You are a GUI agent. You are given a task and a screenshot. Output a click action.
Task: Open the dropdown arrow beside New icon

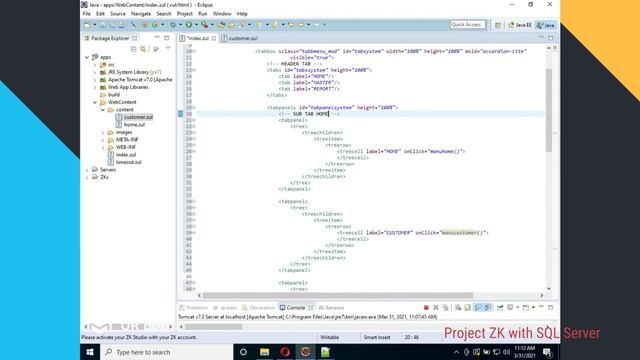click(94, 25)
